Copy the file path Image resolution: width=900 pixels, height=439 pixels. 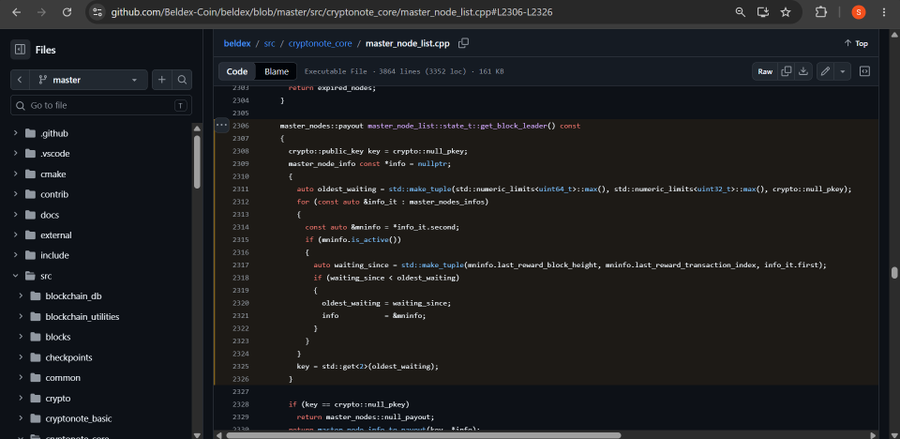(463, 43)
